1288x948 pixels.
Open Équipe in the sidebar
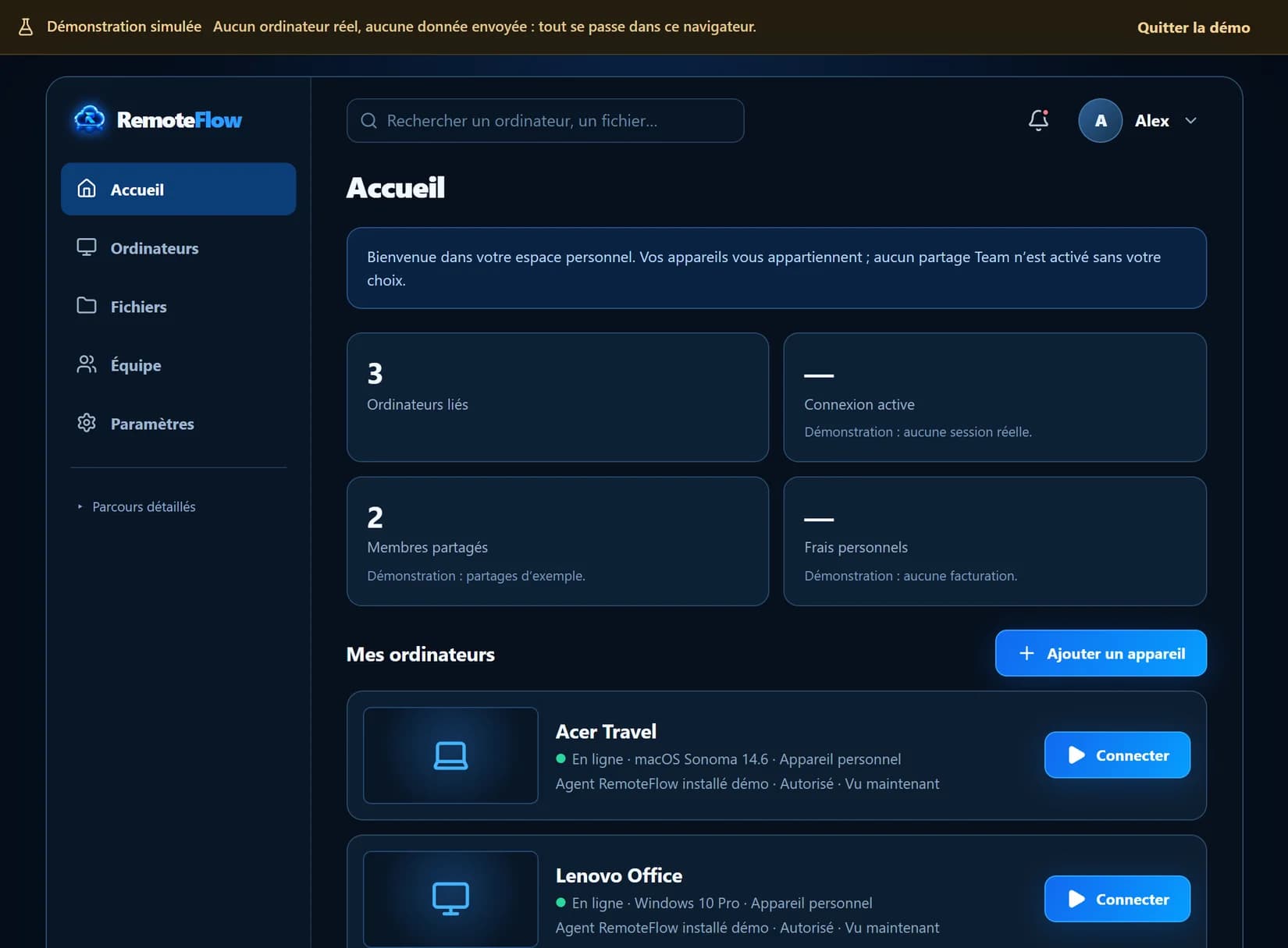pos(178,364)
